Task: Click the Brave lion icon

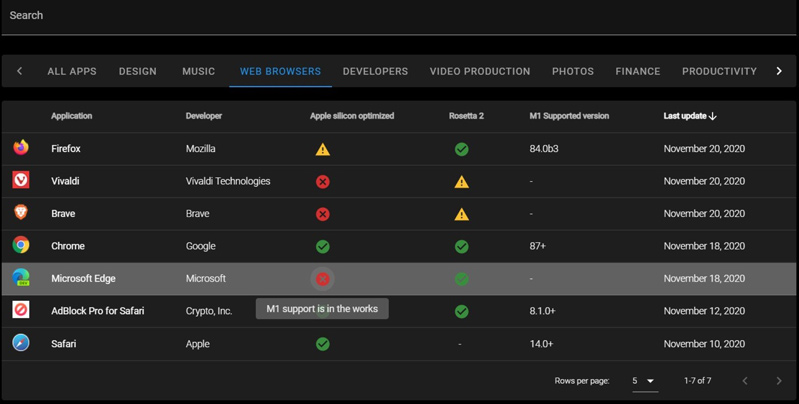Action: 21,212
